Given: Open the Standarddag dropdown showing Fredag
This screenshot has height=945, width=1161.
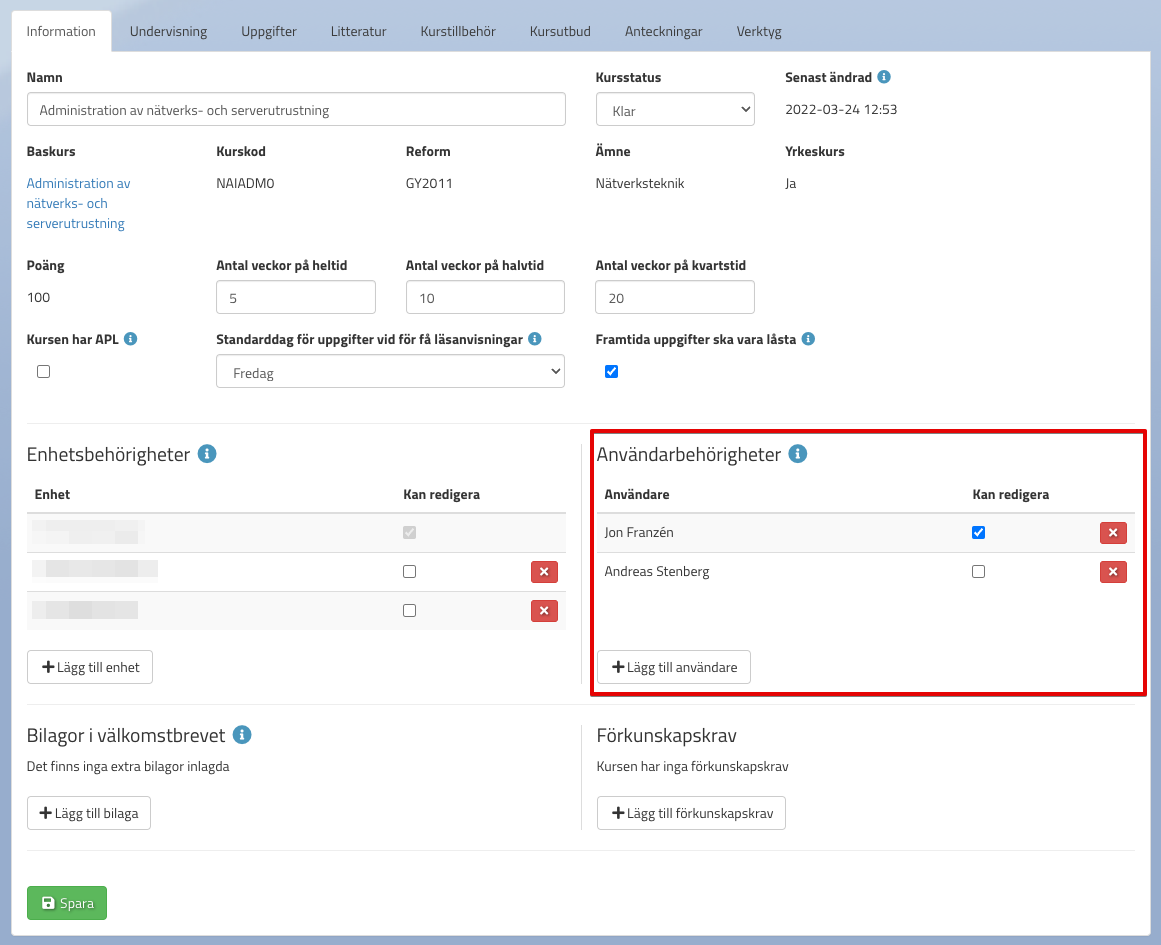Looking at the screenshot, I should tap(390, 372).
